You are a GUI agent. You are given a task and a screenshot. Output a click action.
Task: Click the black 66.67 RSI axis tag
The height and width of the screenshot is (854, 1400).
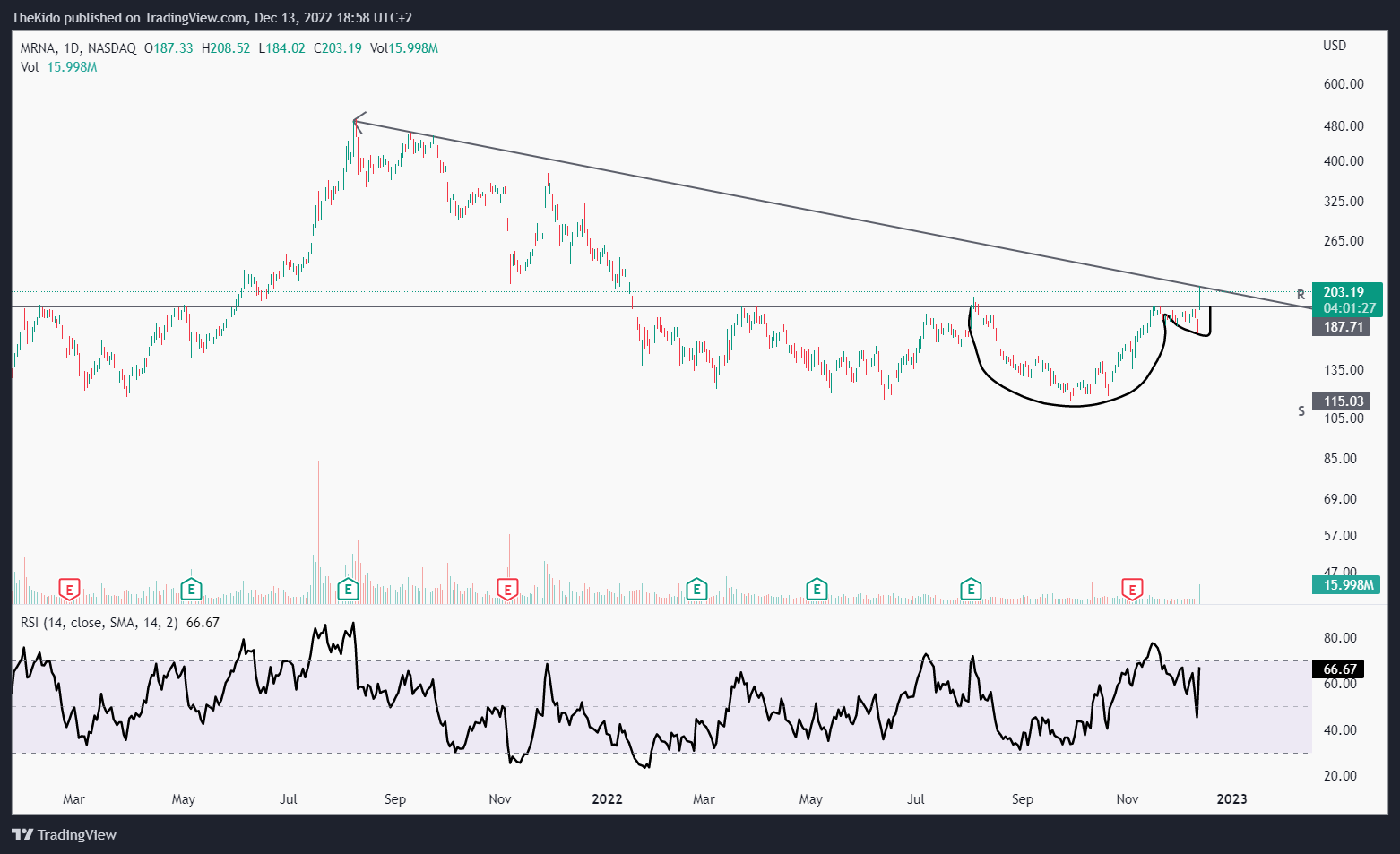point(1339,669)
